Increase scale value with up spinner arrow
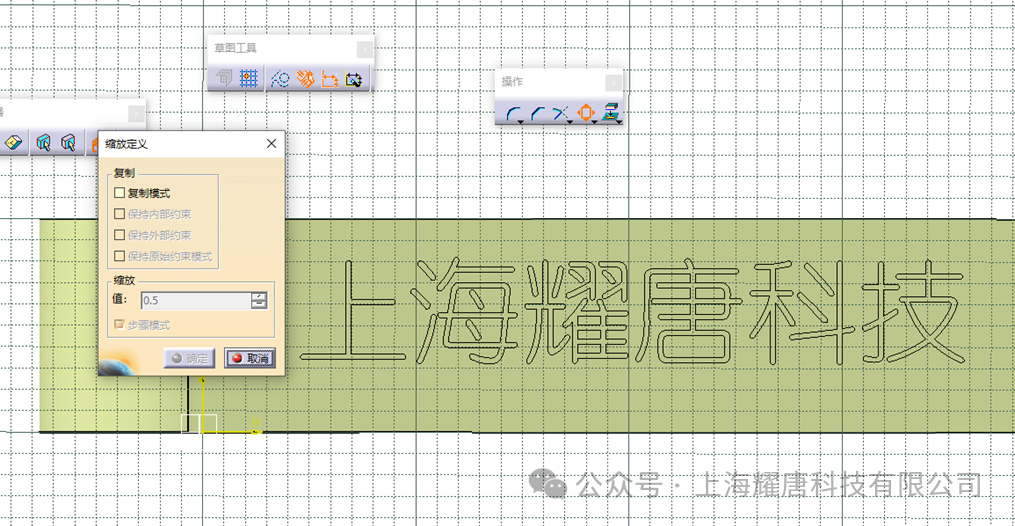Viewport: 1015px width, 526px height. pos(259,296)
